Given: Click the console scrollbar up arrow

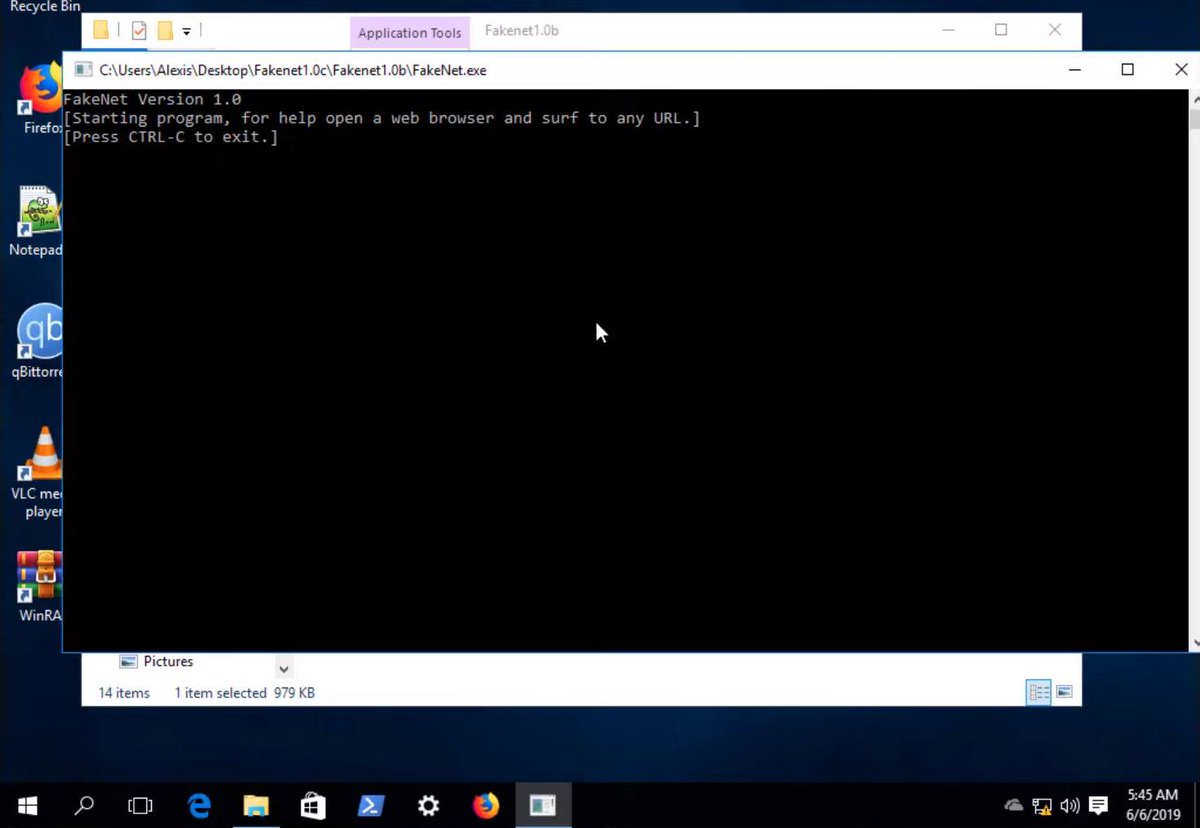Looking at the screenshot, I should click(1195, 99).
